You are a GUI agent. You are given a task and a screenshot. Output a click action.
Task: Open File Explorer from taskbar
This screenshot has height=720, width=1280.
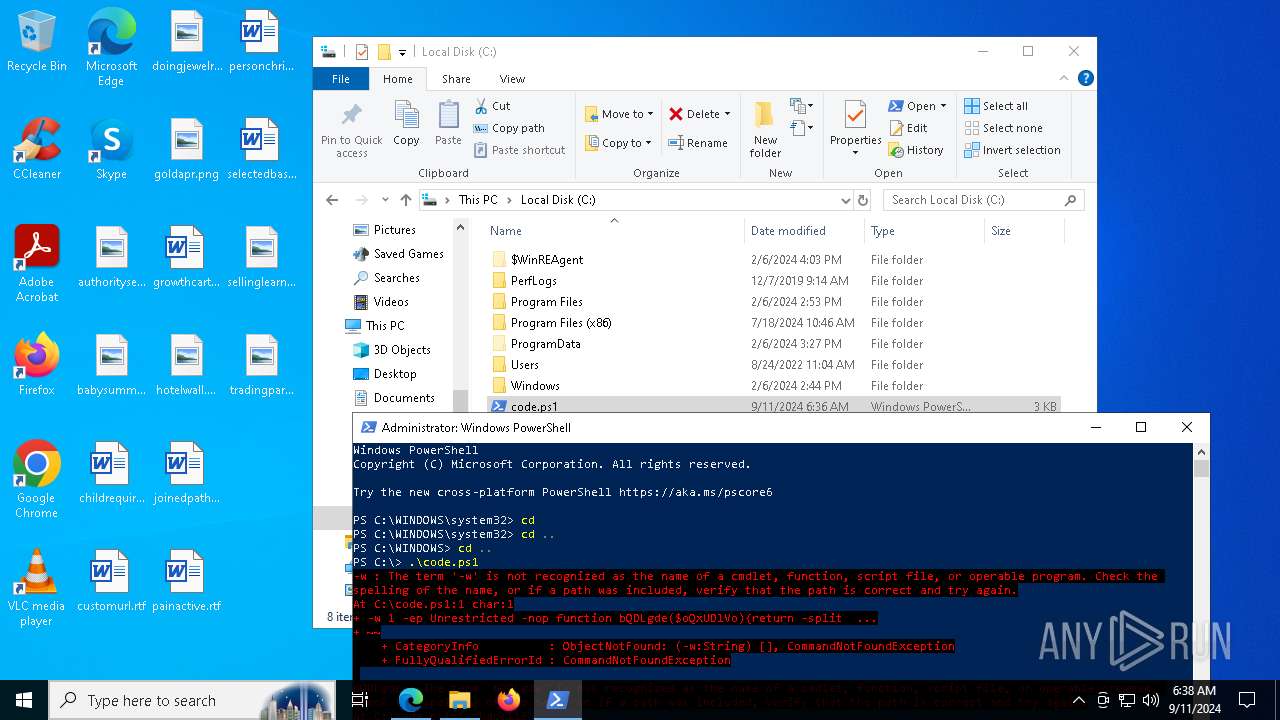click(x=460, y=700)
